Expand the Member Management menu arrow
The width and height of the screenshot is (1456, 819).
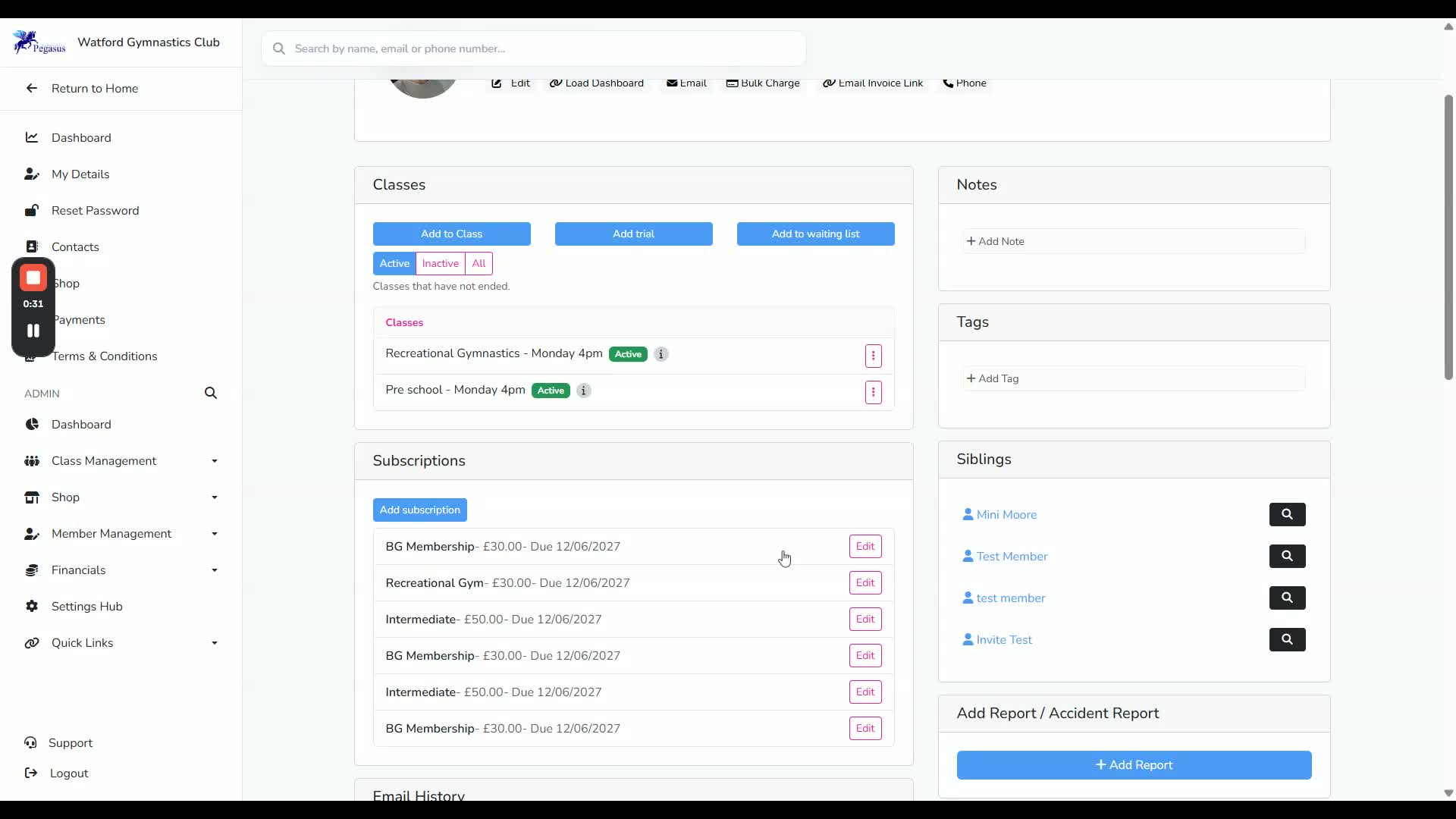pyautogui.click(x=215, y=534)
